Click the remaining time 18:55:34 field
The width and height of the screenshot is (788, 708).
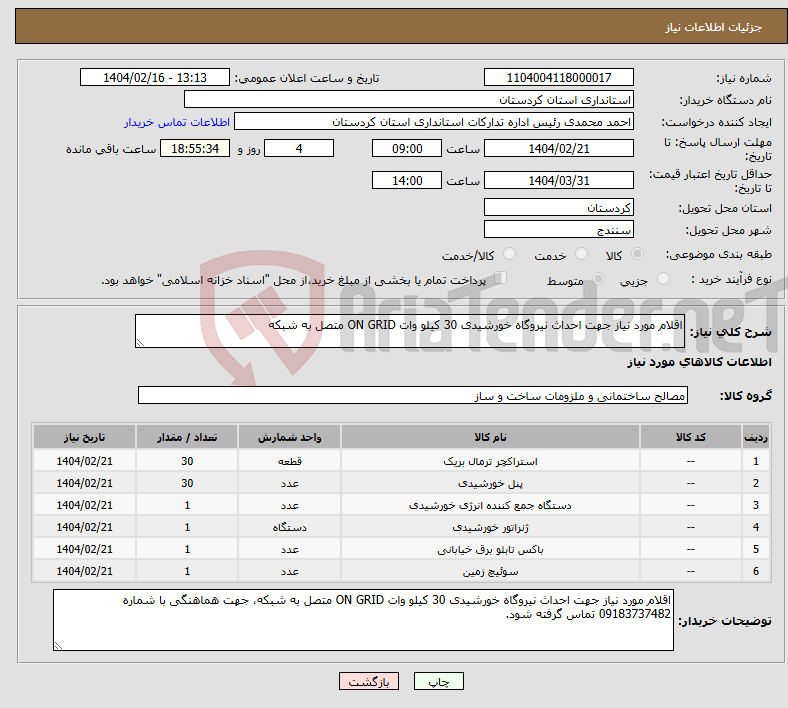point(195,148)
